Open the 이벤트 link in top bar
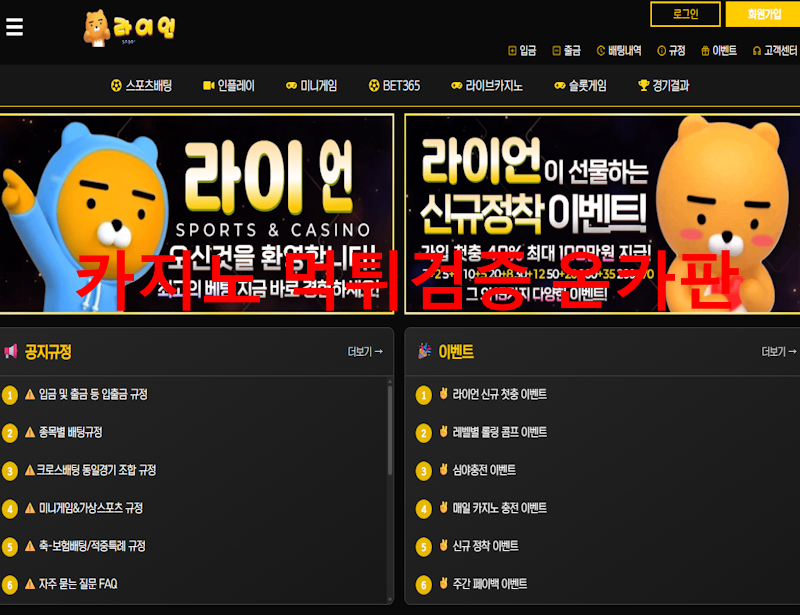The width and height of the screenshot is (800, 615). (719, 51)
